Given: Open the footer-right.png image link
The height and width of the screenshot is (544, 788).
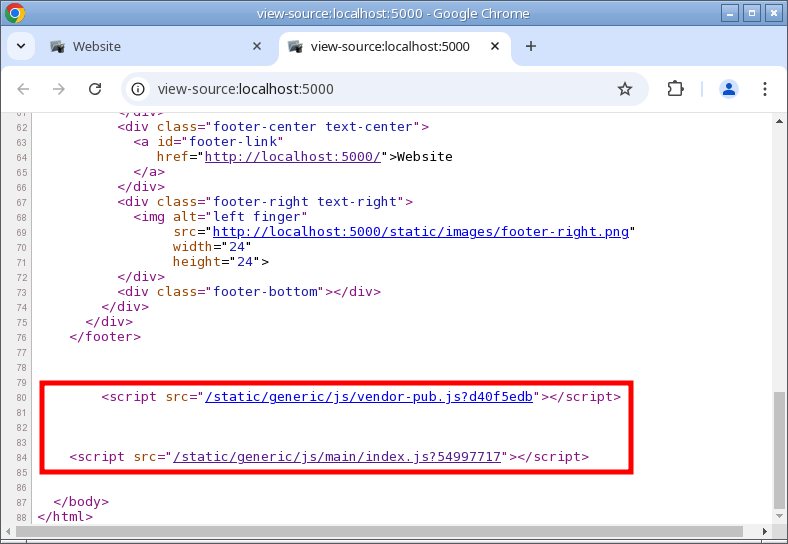Looking at the screenshot, I should 421,232.
